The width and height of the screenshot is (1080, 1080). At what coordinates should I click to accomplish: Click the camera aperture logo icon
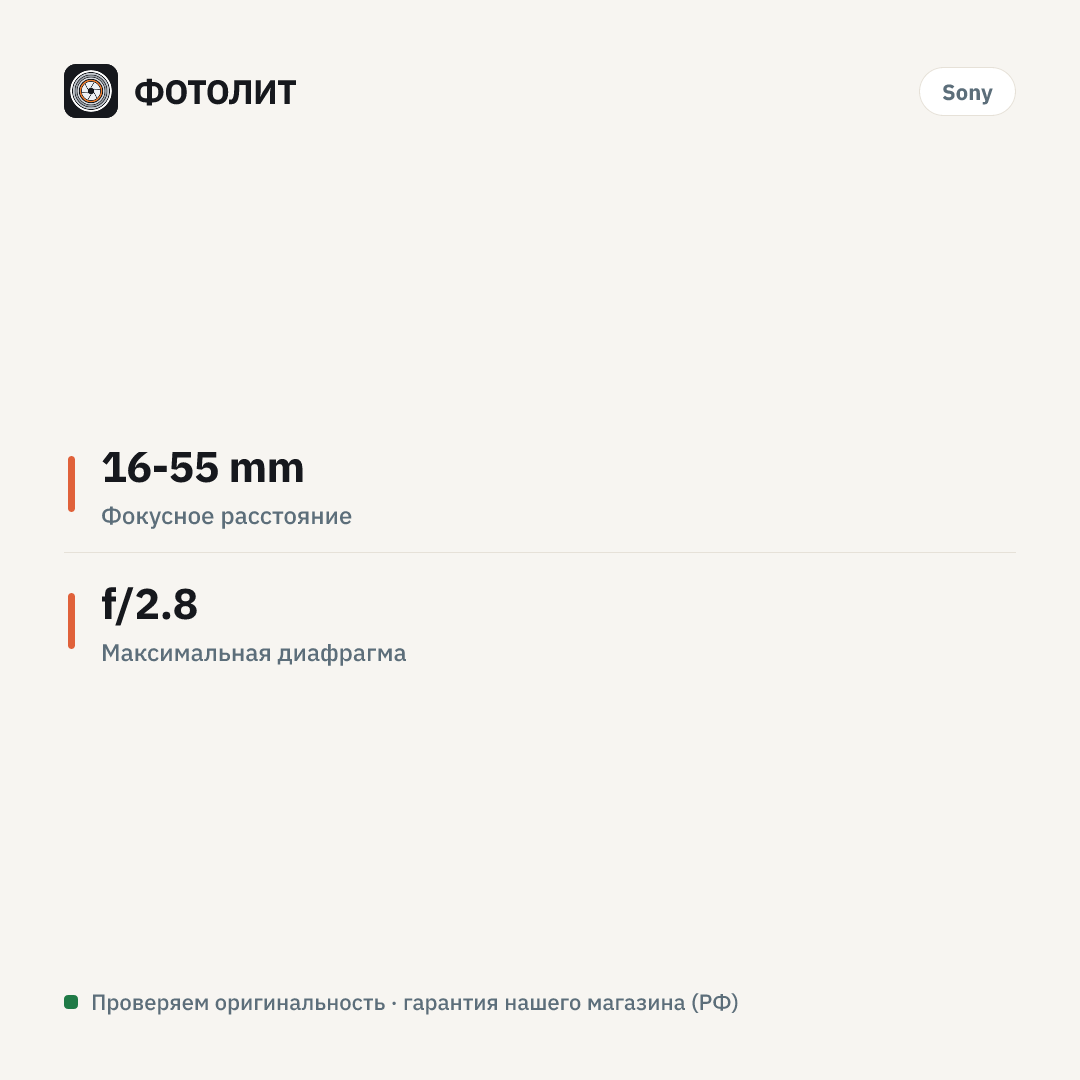point(91,91)
